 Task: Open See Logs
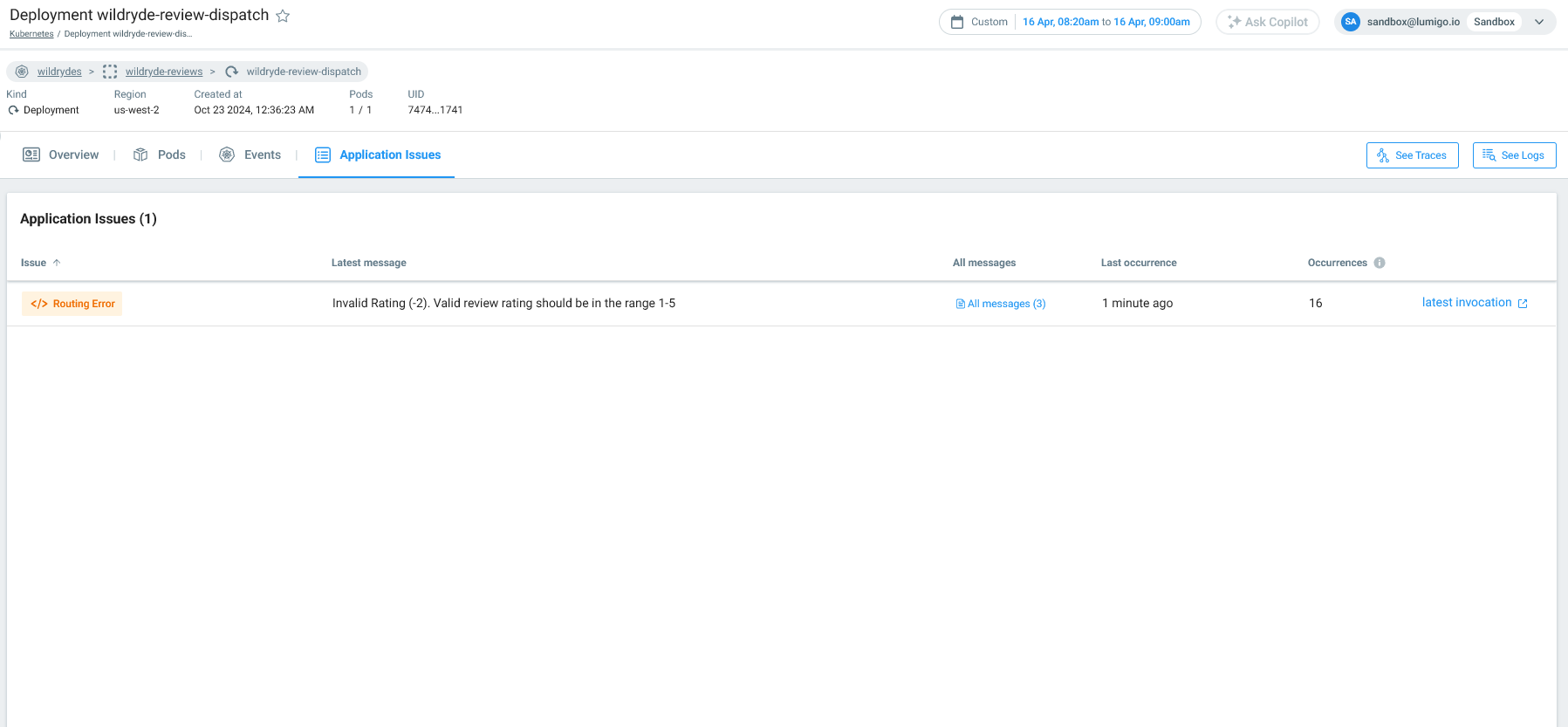point(1514,155)
